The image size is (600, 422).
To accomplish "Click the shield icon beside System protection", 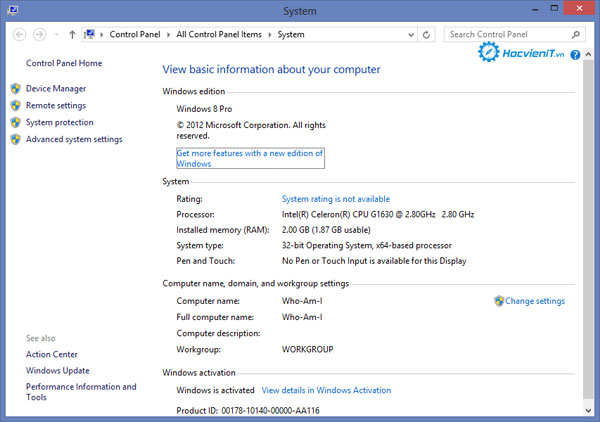I will [15, 122].
